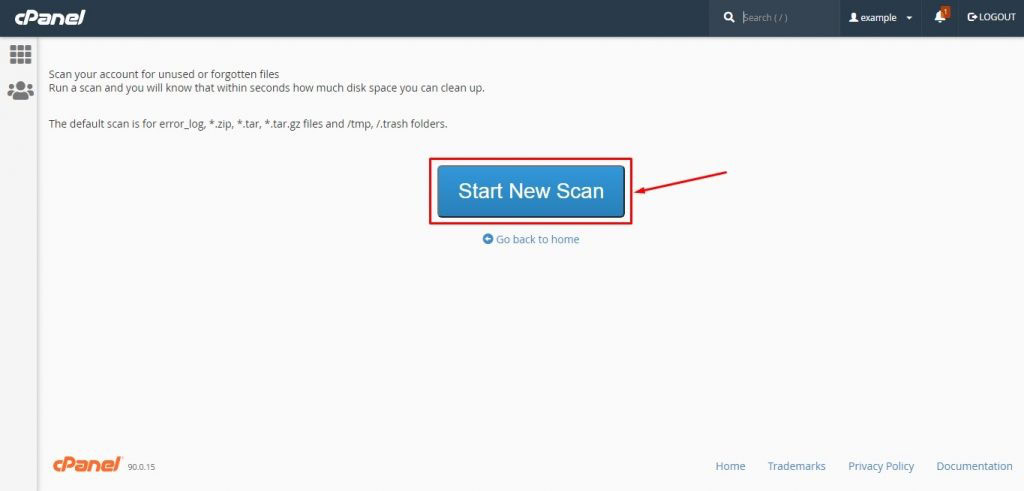Screen dimensions: 1024x491
Task: Click the orange cPanel footer logo
Action: coord(88,464)
